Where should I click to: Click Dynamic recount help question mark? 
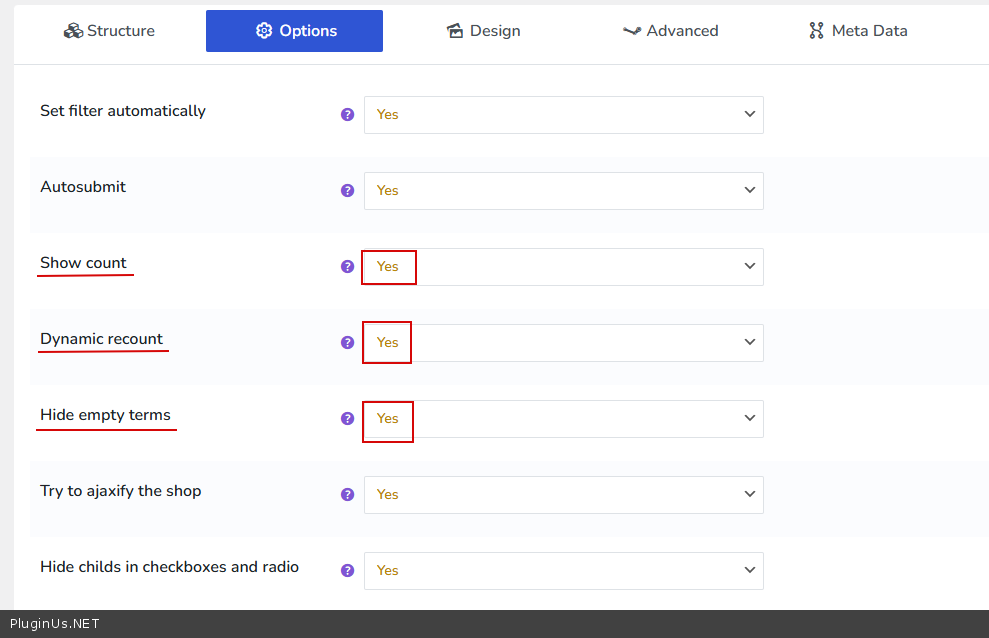347,343
